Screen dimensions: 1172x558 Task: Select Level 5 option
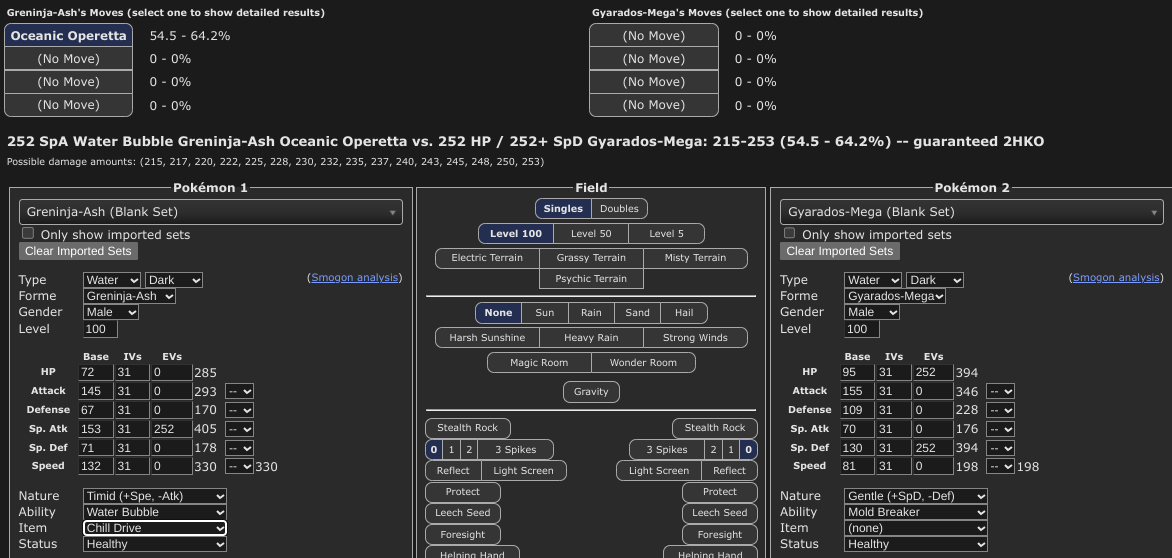pyautogui.click(x=666, y=234)
